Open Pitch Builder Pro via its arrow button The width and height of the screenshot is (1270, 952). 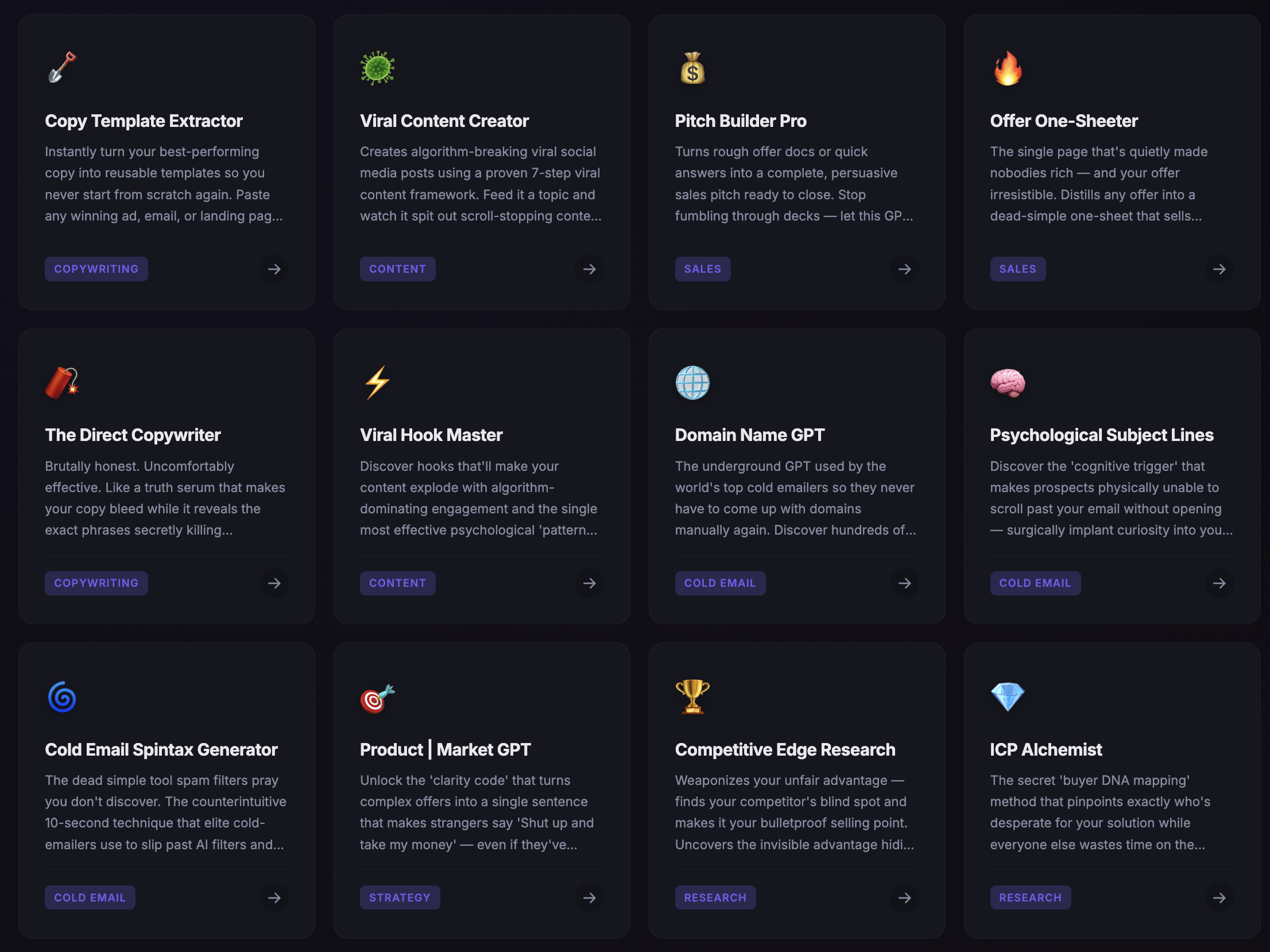pyautogui.click(x=905, y=269)
